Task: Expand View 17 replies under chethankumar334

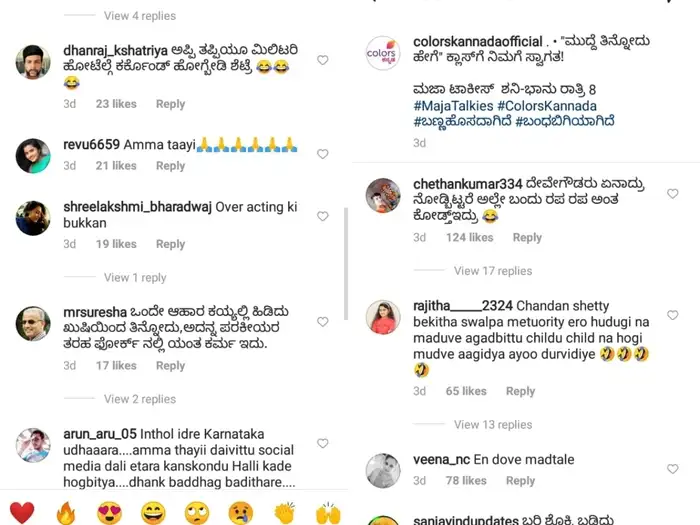Action: tap(493, 271)
